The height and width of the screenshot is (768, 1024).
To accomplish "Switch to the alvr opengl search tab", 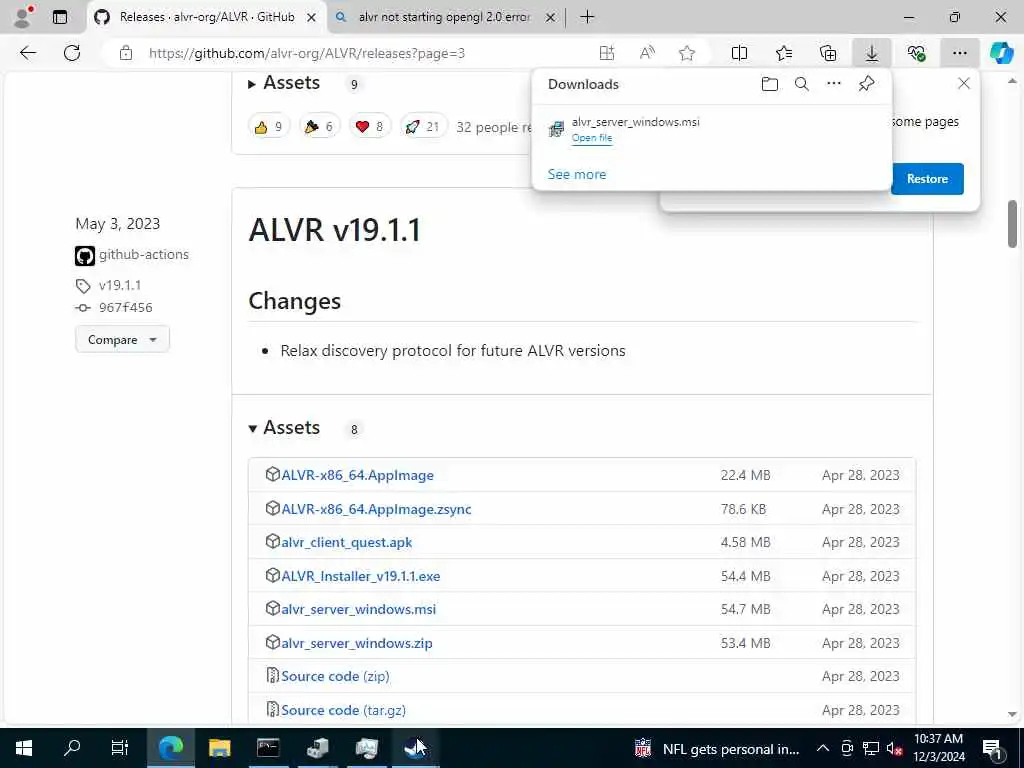I will tap(444, 17).
